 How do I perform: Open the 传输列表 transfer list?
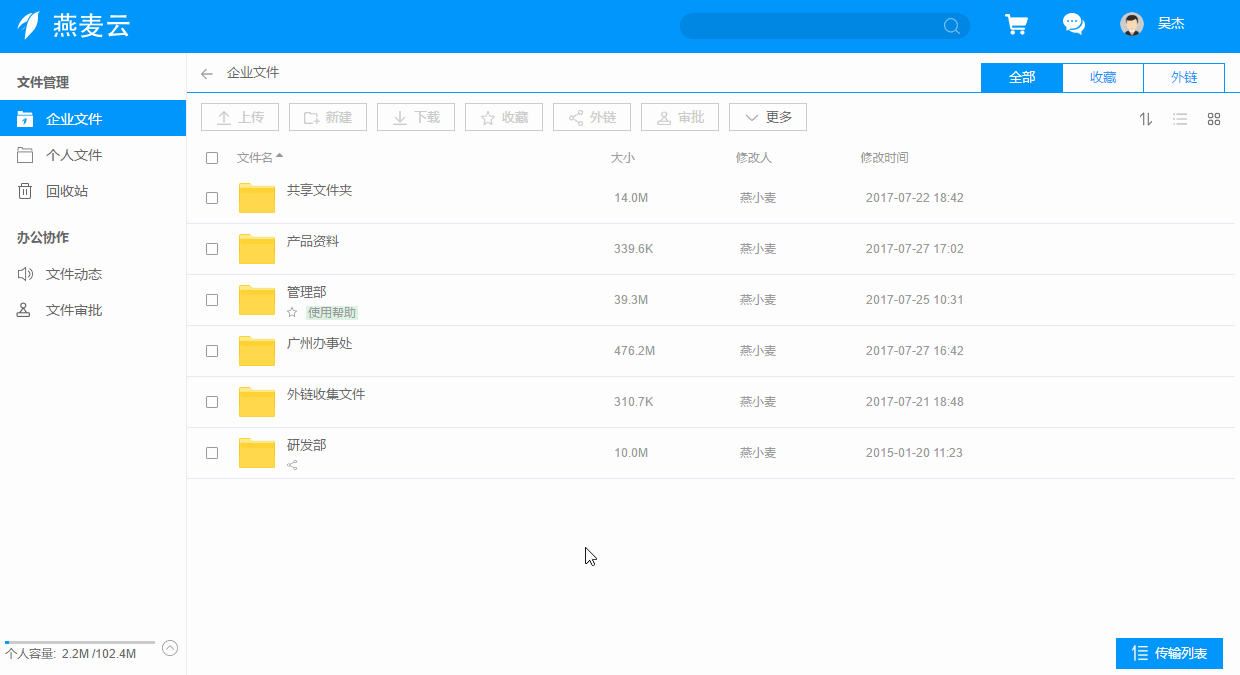[1168, 653]
